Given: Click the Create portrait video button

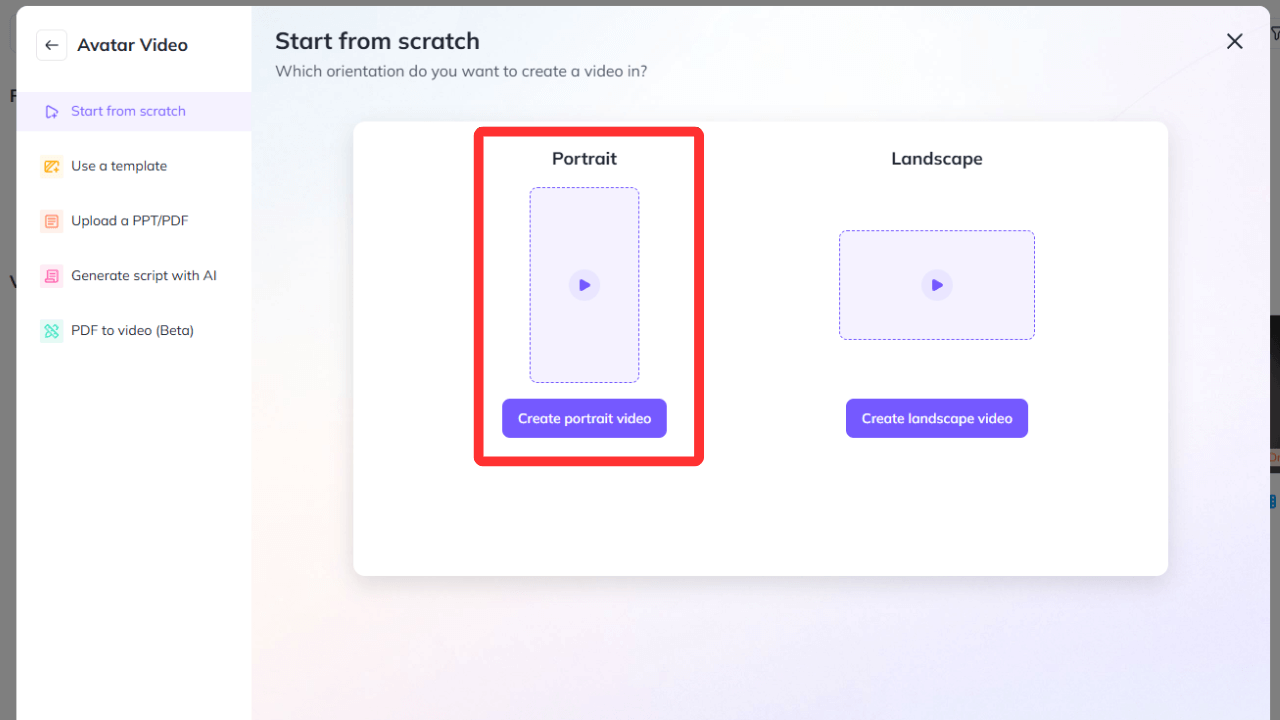Looking at the screenshot, I should (x=584, y=419).
